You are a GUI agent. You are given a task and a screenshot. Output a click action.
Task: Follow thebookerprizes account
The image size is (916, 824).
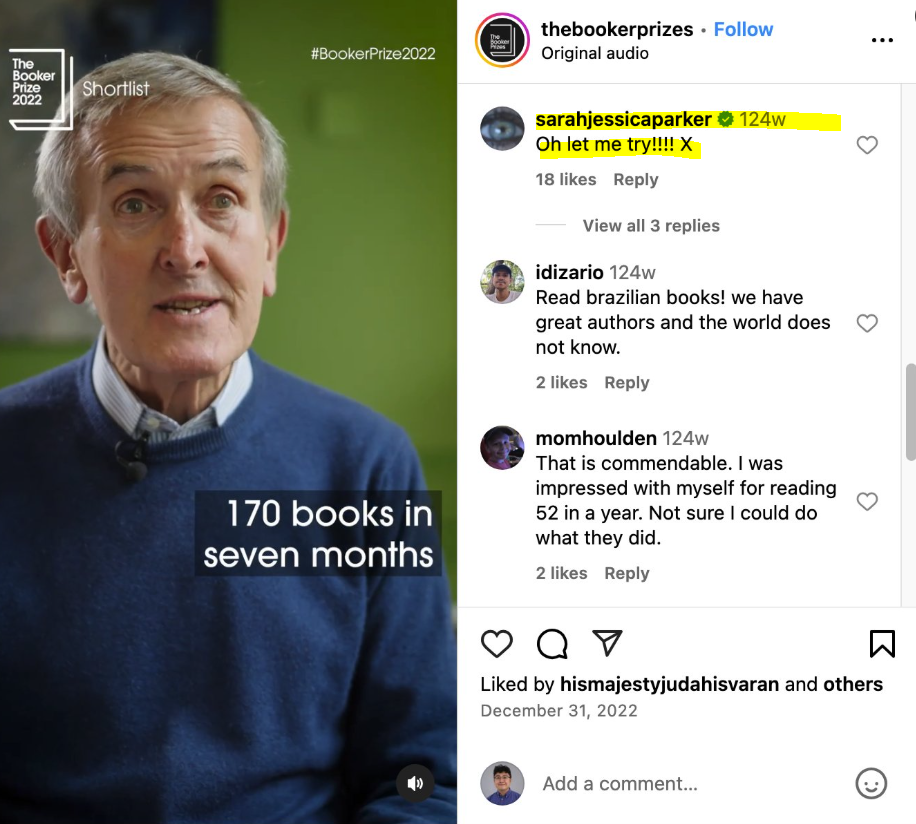pos(743,29)
